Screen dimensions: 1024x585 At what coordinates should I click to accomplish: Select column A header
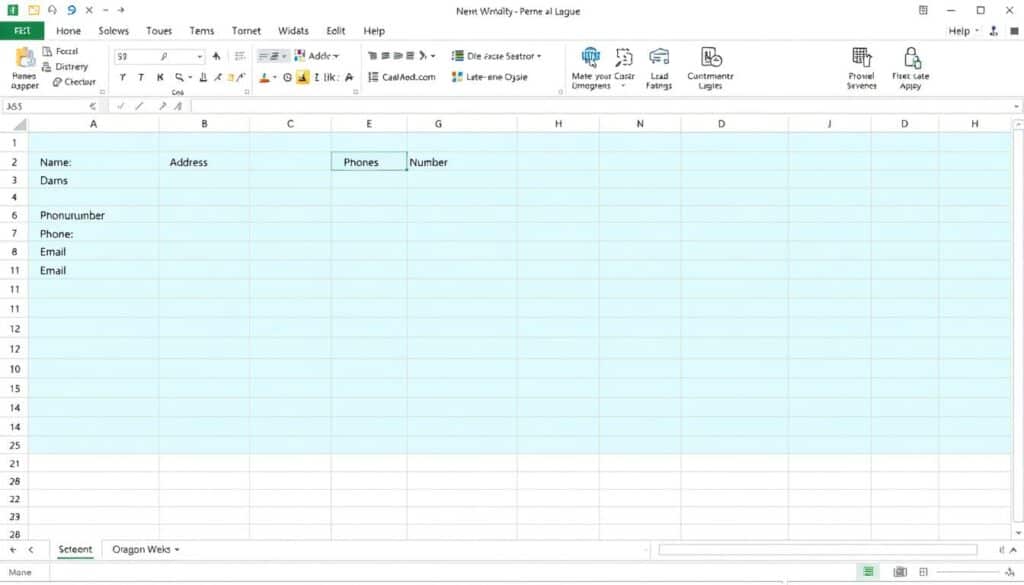point(93,124)
